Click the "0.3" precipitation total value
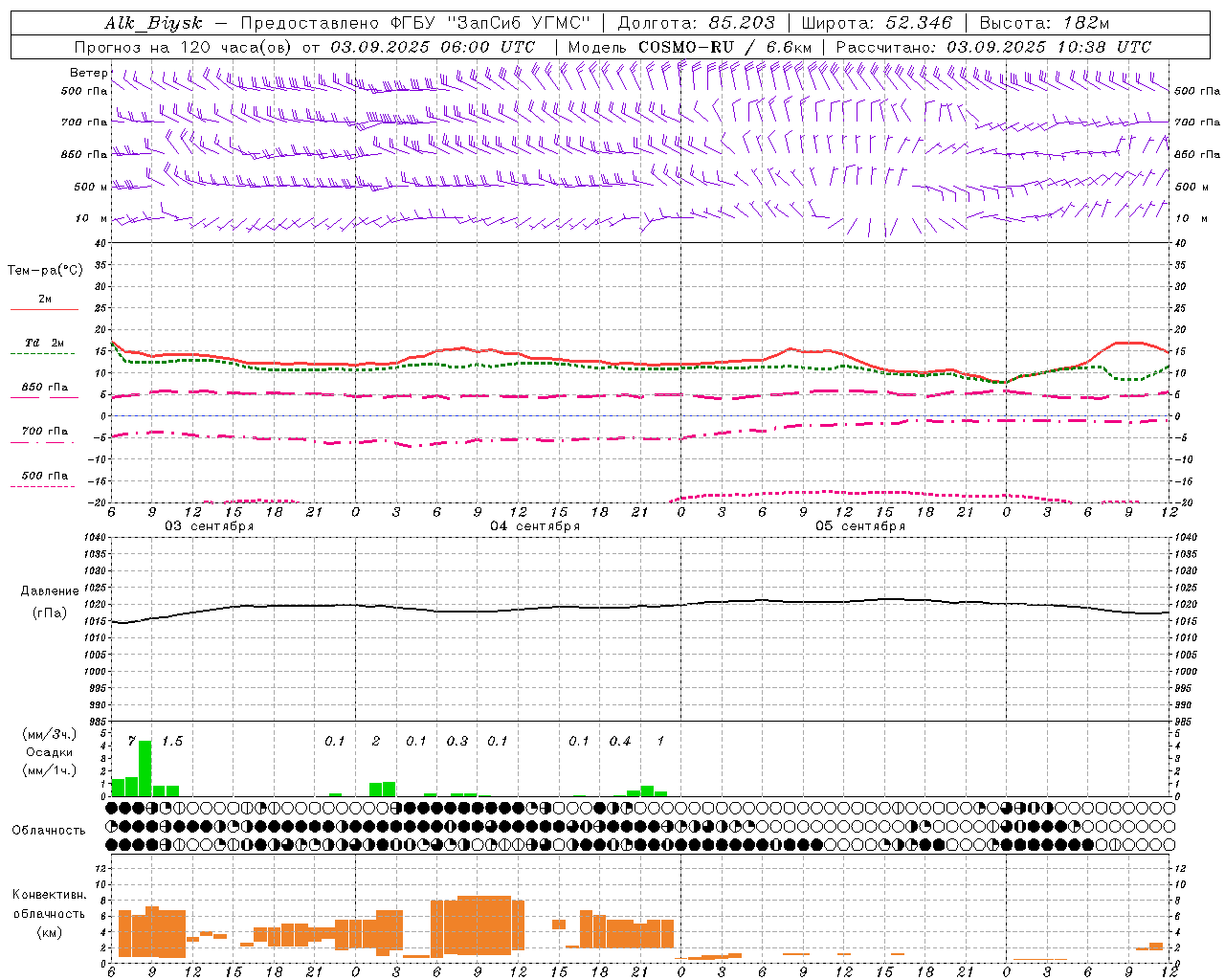This screenshot has height=980, width=1225. [457, 741]
